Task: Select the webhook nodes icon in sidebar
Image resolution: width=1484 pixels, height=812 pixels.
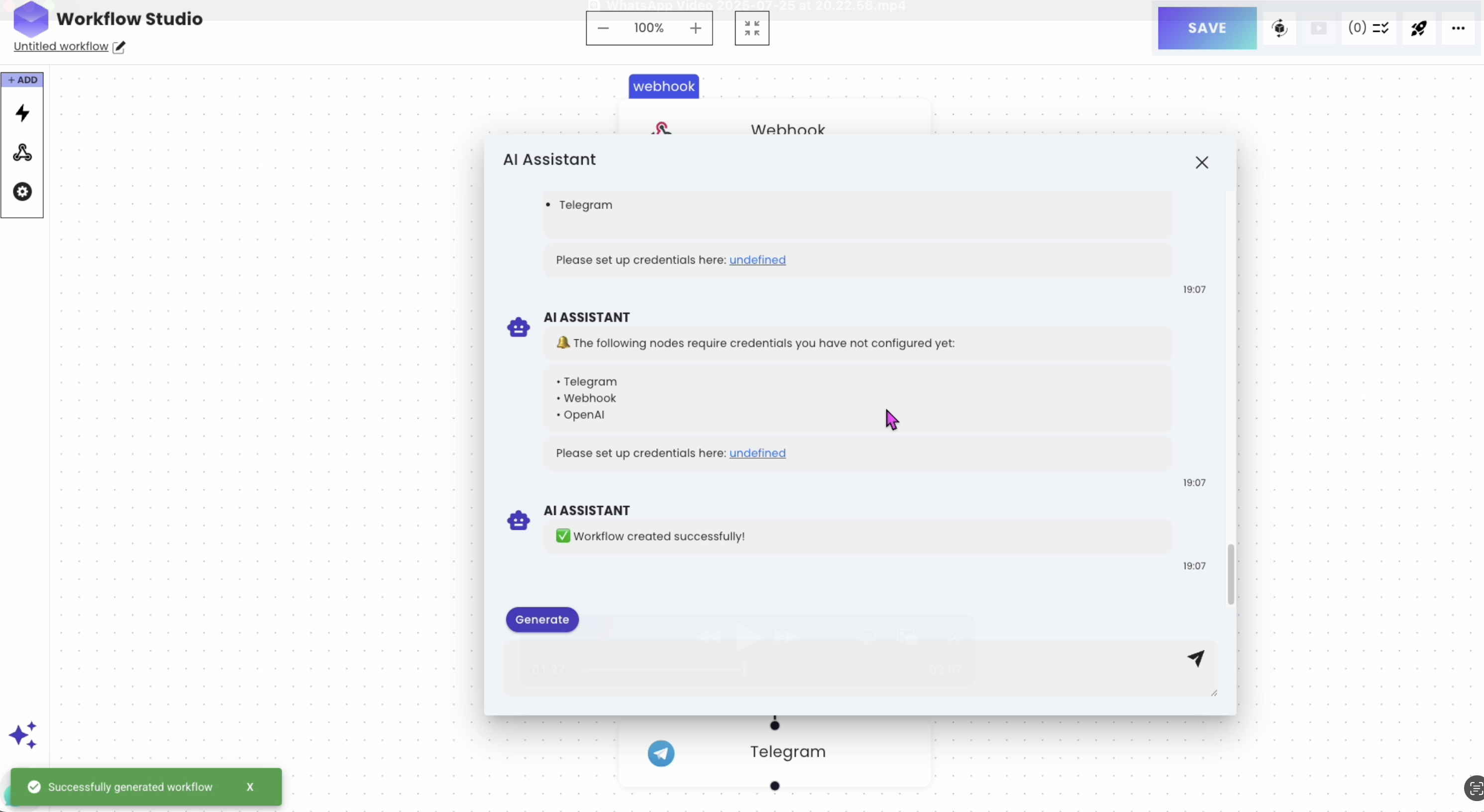Action: [x=22, y=153]
